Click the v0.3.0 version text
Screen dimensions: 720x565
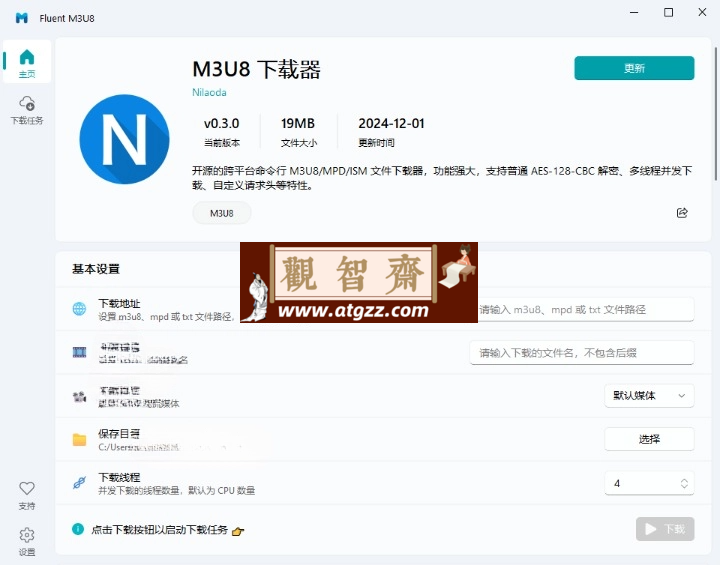click(221, 124)
